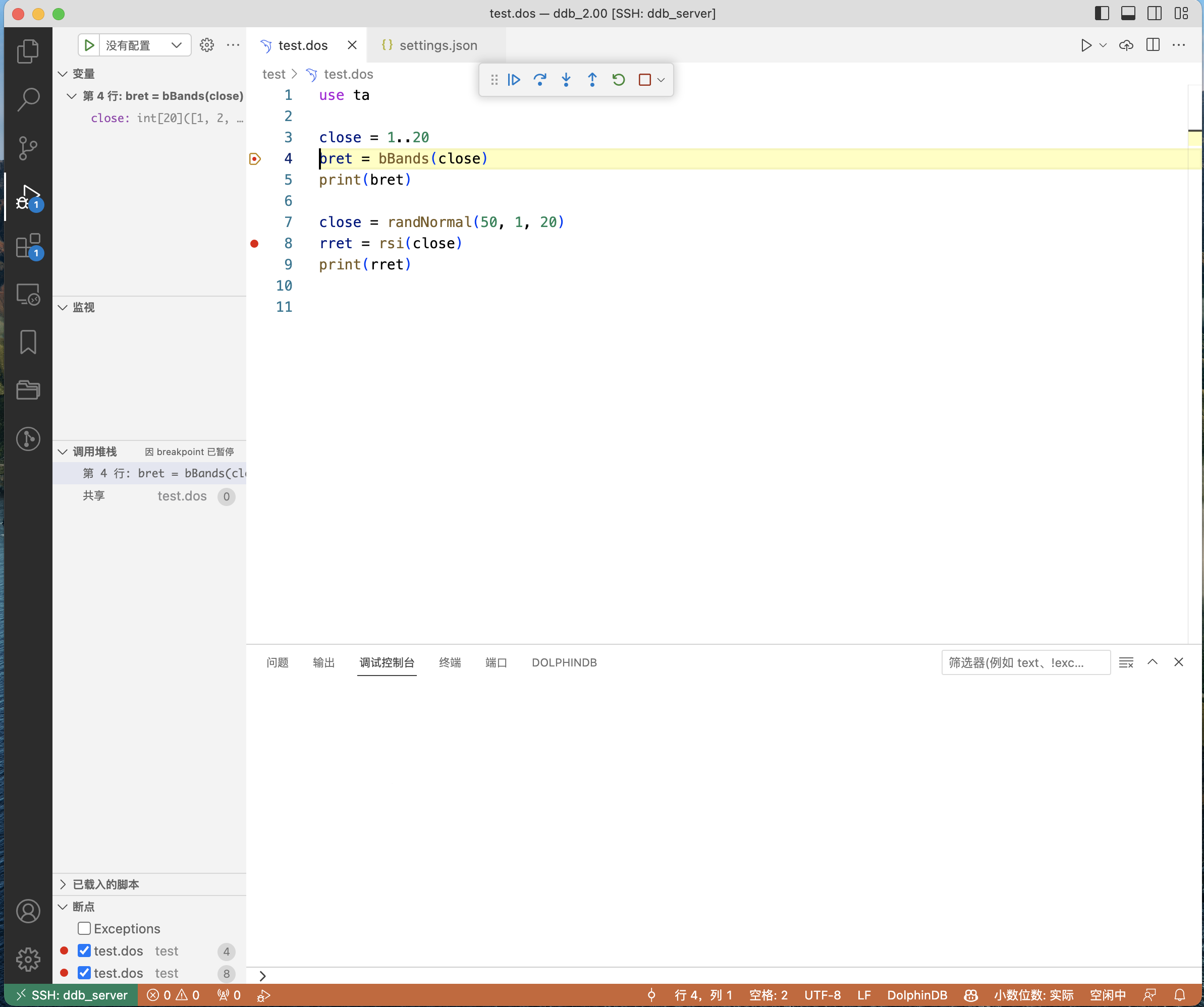Open launch.json via the gear icon
This screenshot has width=1204, height=1007.
pyautogui.click(x=206, y=45)
